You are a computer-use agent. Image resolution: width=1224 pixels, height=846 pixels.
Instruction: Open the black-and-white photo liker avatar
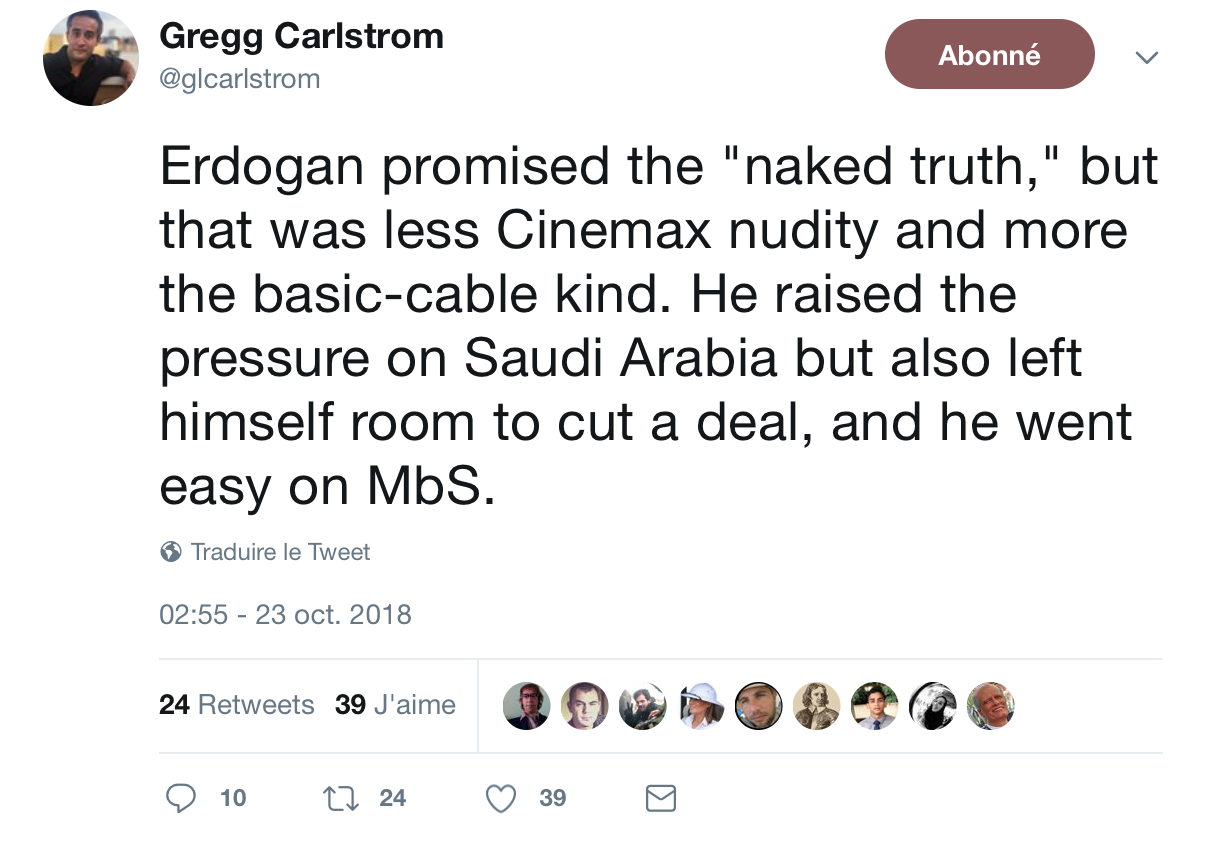tap(932, 706)
